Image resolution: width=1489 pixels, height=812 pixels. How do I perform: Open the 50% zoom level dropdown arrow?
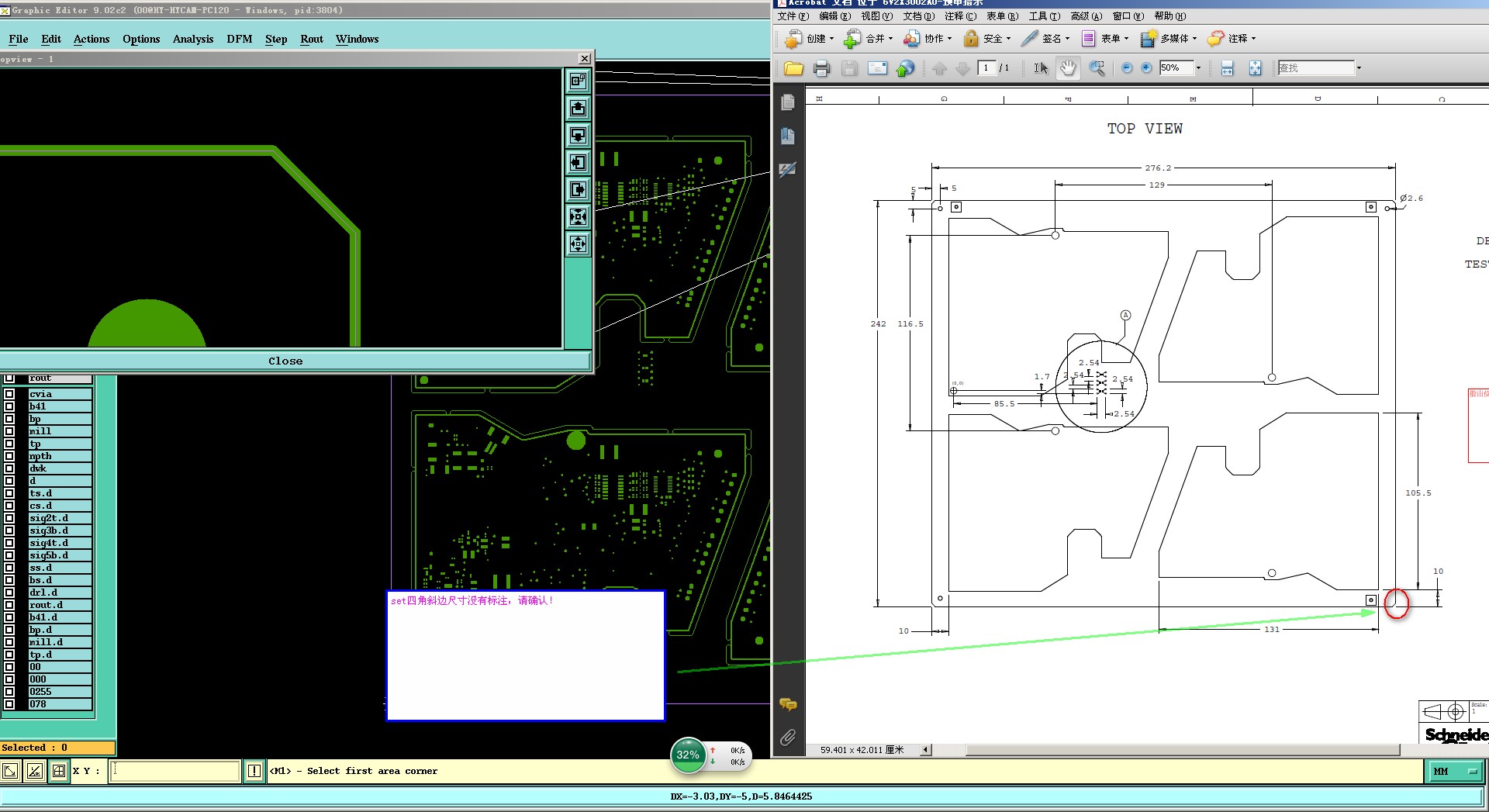click(x=1198, y=68)
